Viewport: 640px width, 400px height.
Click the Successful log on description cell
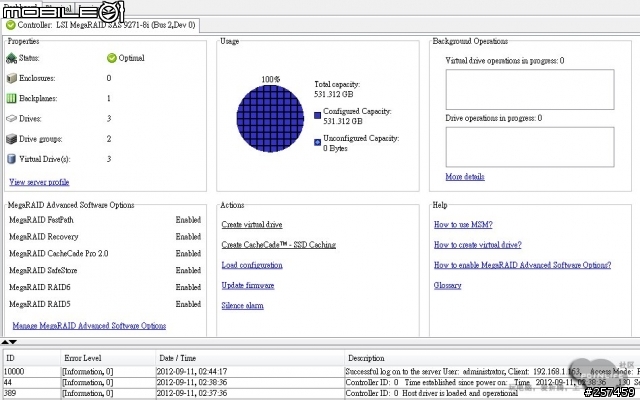[492, 372]
